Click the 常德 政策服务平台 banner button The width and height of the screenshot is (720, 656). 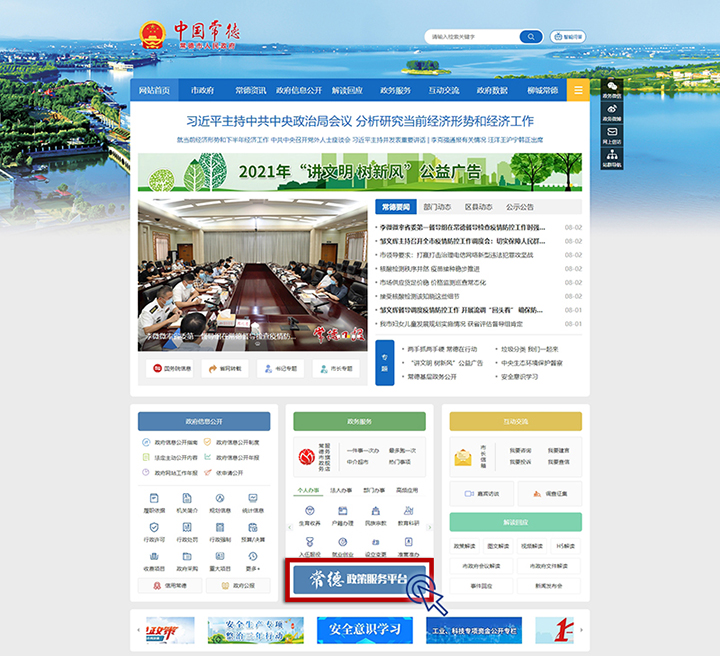[360, 580]
